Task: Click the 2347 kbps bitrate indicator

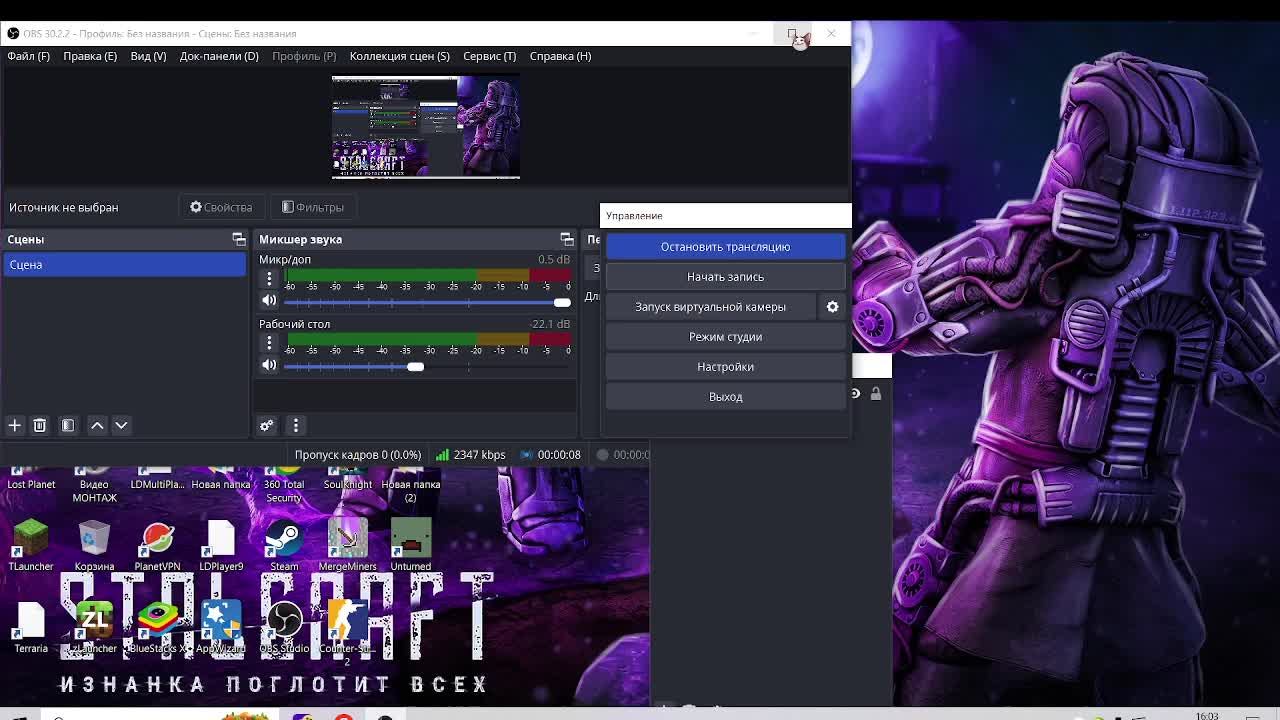Action: (x=470, y=455)
